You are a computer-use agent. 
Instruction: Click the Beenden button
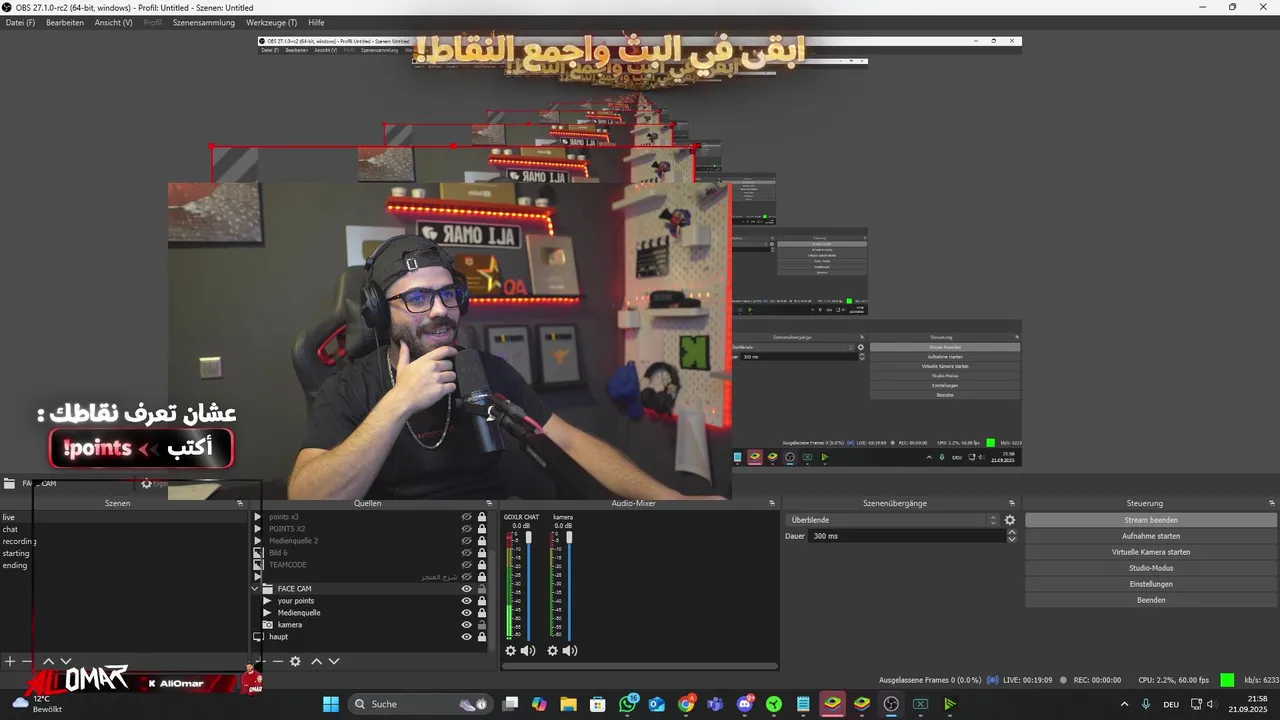click(x=1151, y=600)
